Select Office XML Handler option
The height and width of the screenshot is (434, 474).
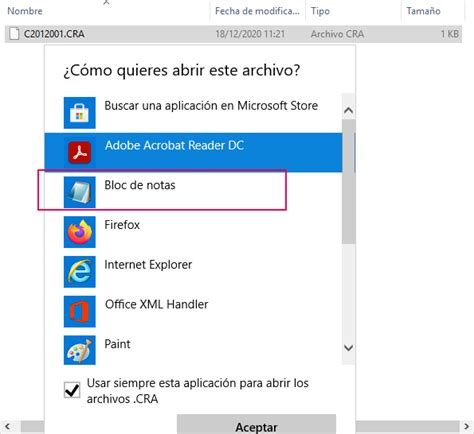193,311
